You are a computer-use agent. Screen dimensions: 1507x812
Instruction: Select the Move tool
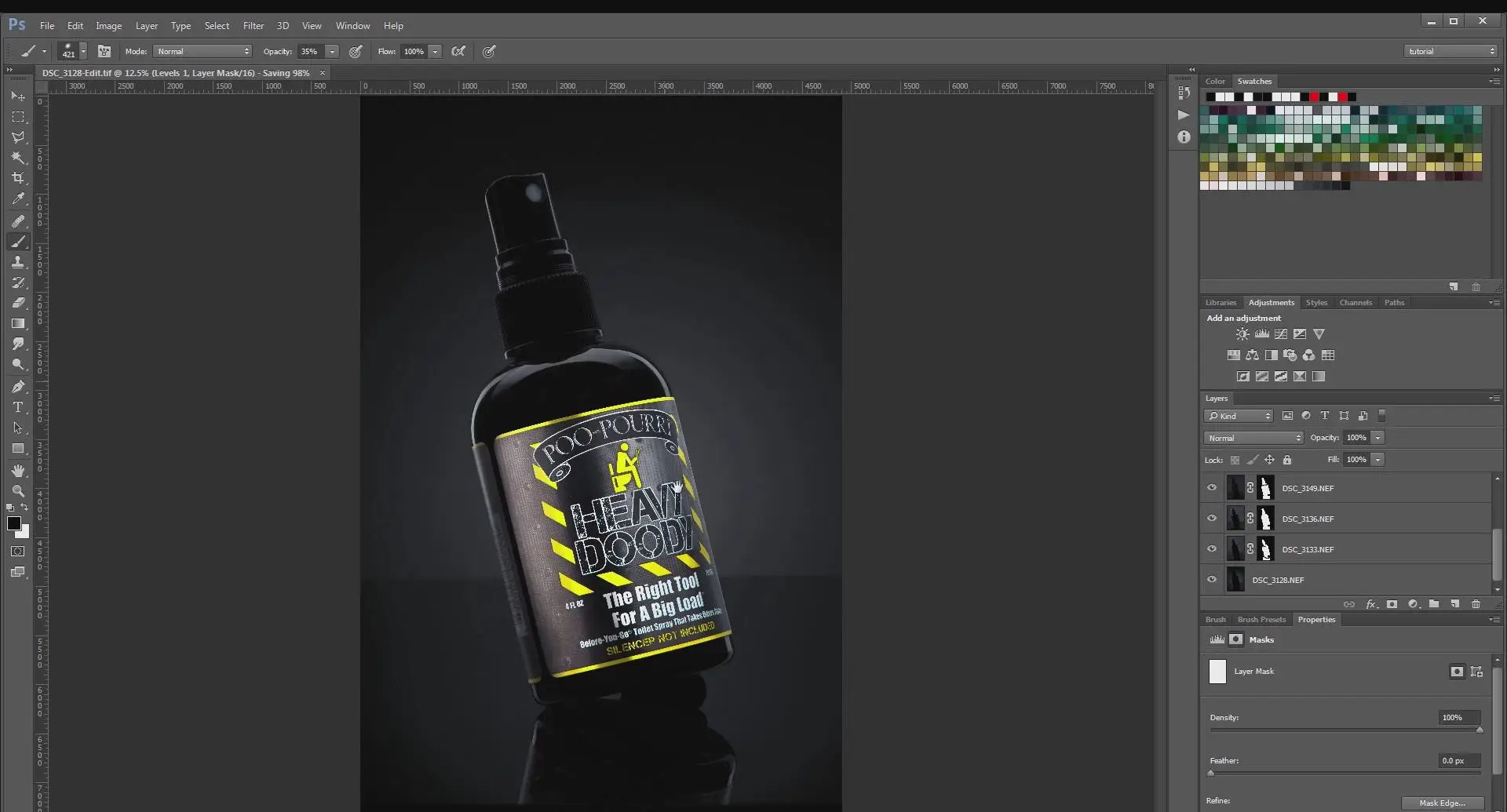coord(17,96)
